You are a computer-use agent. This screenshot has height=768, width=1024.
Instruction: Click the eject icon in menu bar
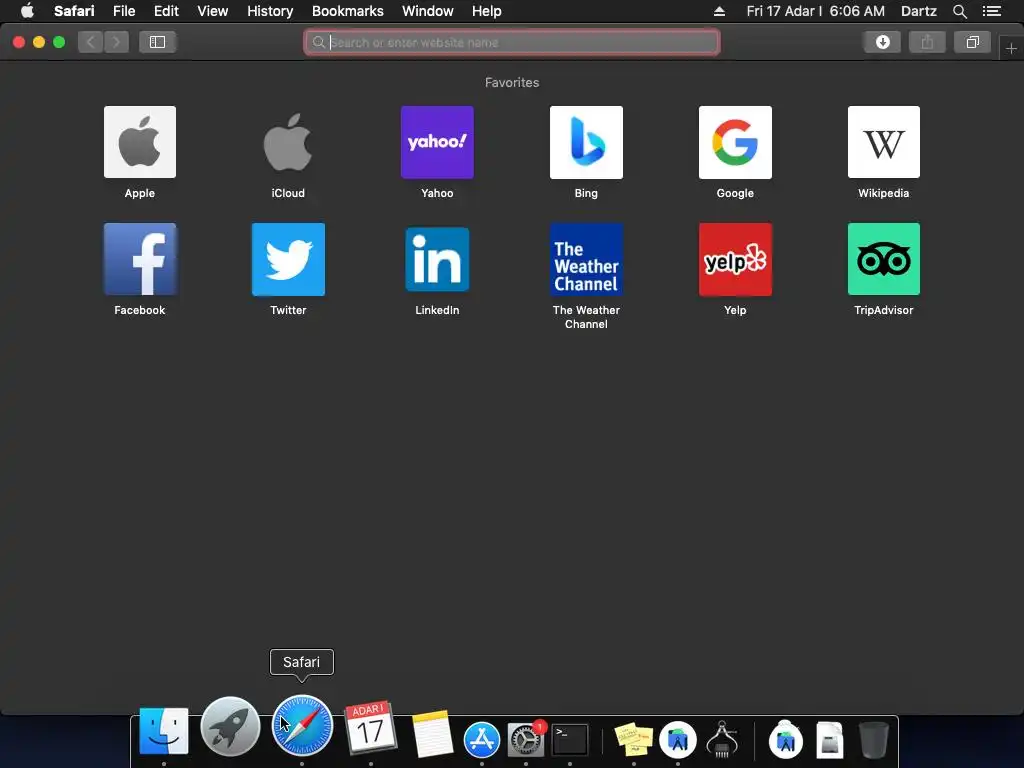(719, 11)
